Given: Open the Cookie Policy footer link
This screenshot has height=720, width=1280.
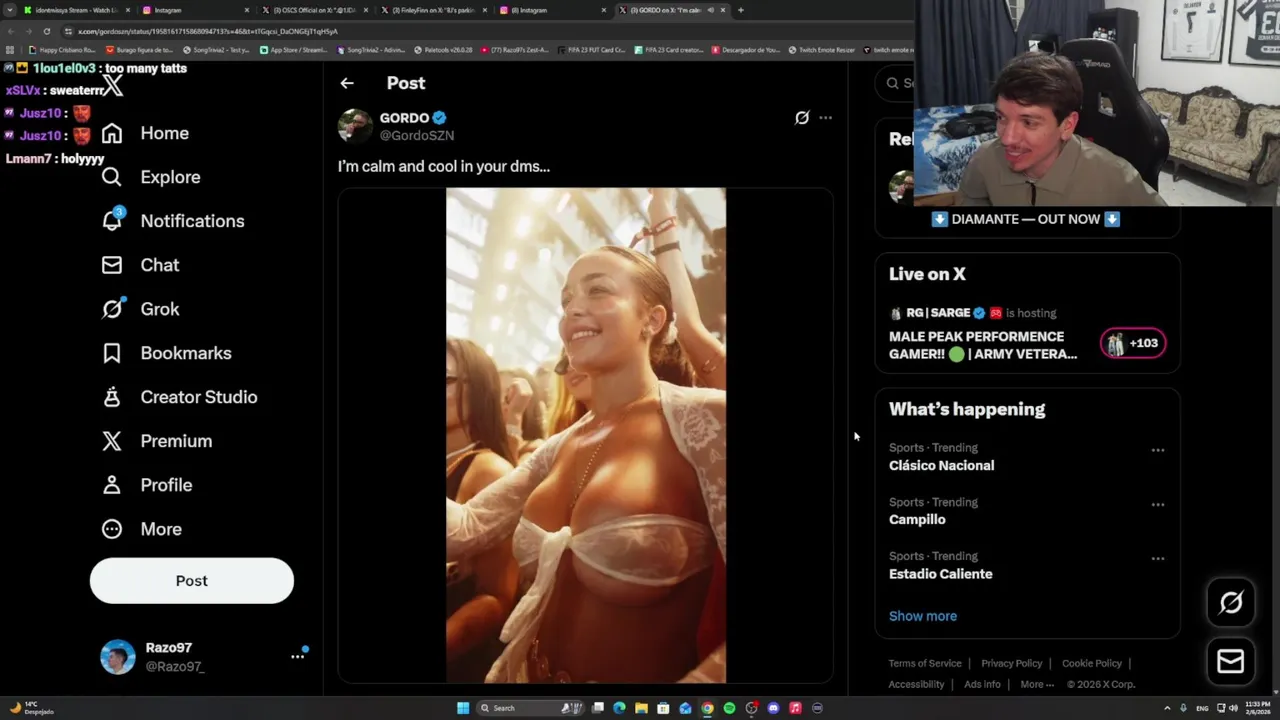Looking at the screenshot, I should [x=1092, y=663].
